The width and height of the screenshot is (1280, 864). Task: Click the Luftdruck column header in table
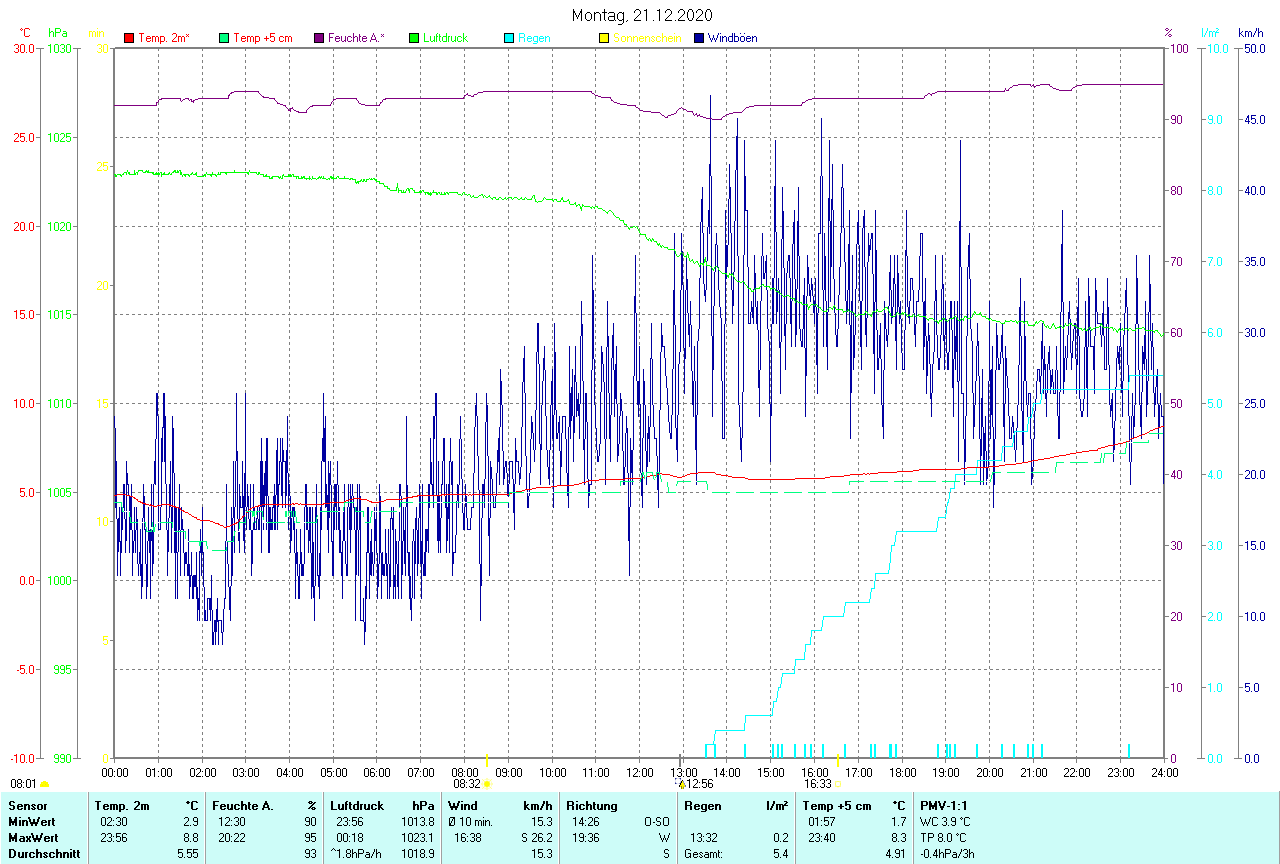(357, 805)
